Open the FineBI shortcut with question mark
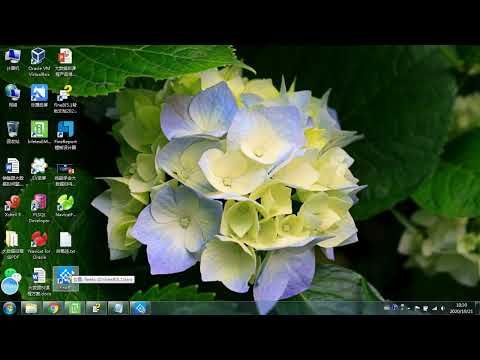The width and height of the screenshot is (480, 360). pos(65,99)
